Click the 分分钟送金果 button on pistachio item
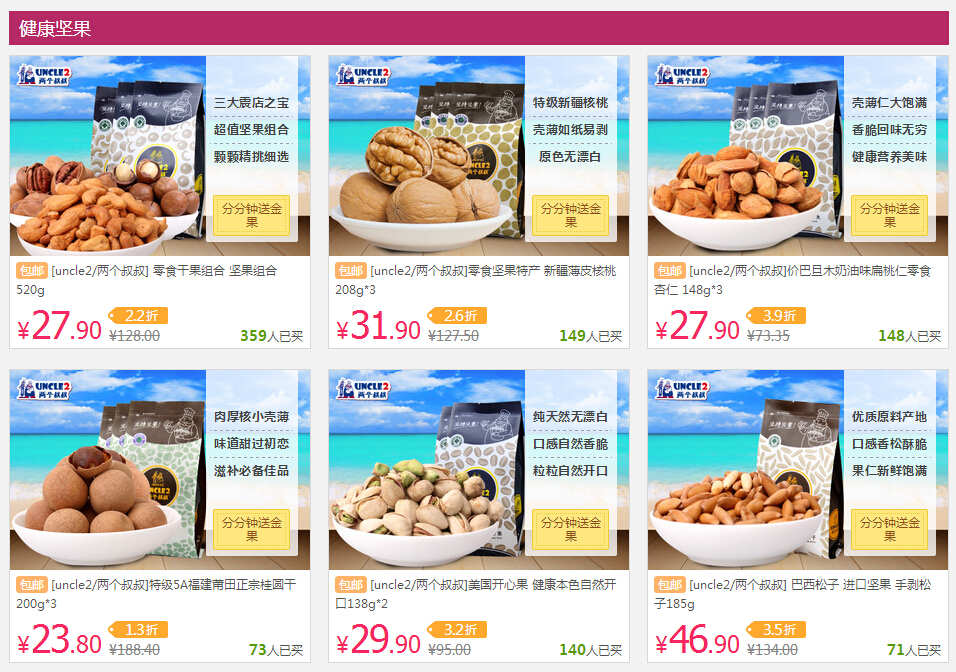The width and height of the screenshot is (956, 672). point(571,529)
